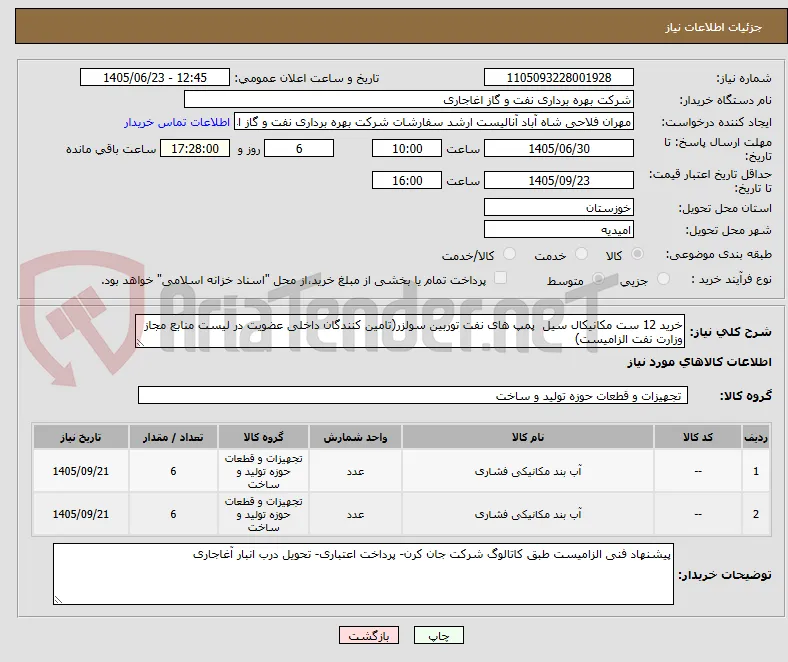Click buyer notes textarea پیشنهاد فنی الزامیست
The height and width of the screenshot is (662, 788).
tap(363, 574)
